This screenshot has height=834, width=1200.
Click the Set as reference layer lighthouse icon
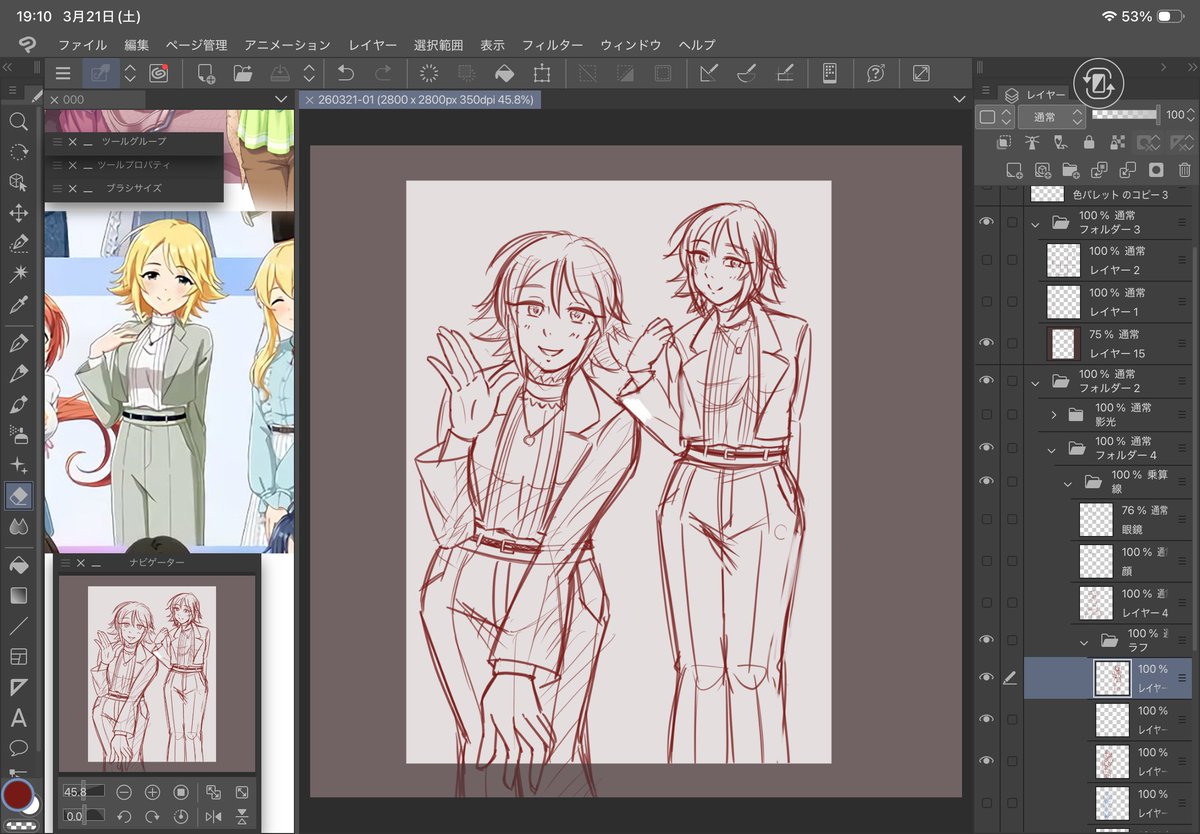pos(1032,143)
